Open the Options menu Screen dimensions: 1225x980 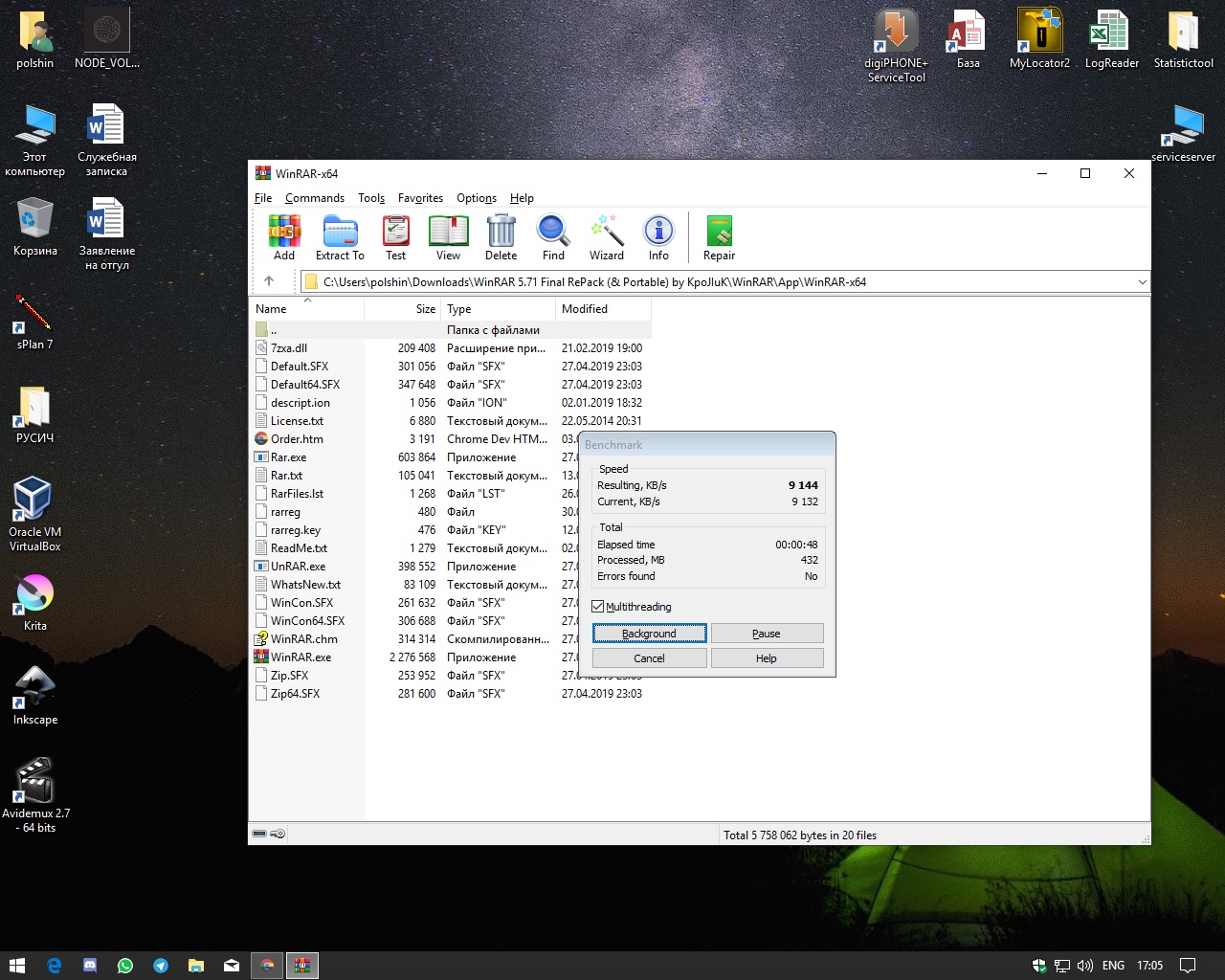(x=476, y=198)
